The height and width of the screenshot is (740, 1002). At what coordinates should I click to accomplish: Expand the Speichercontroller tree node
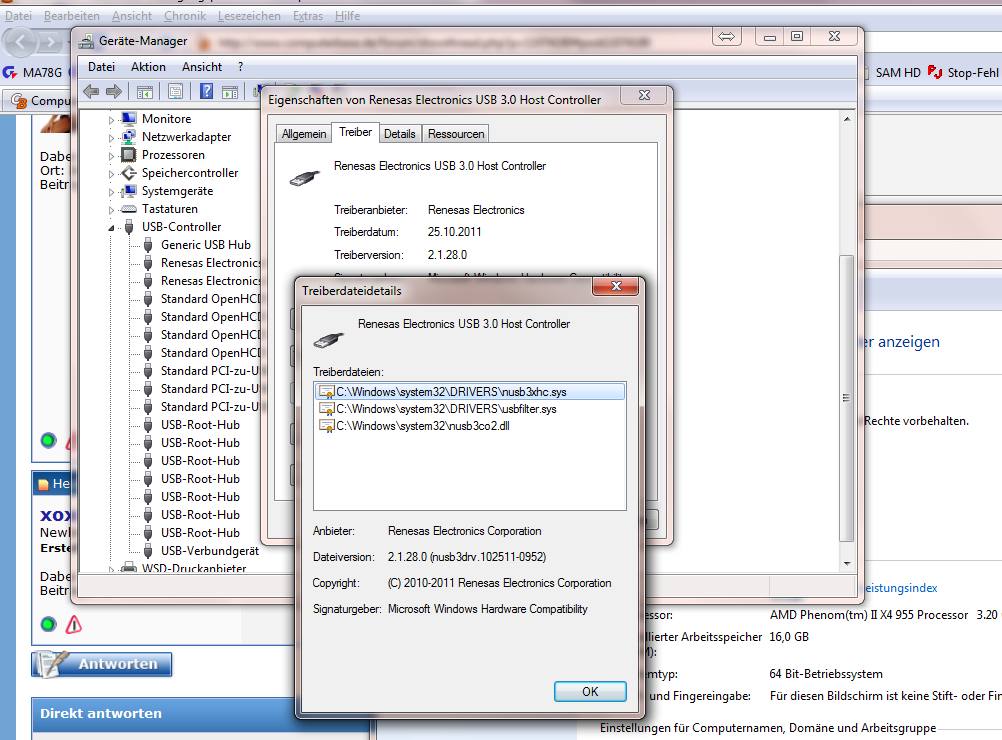tap(111, 174)
